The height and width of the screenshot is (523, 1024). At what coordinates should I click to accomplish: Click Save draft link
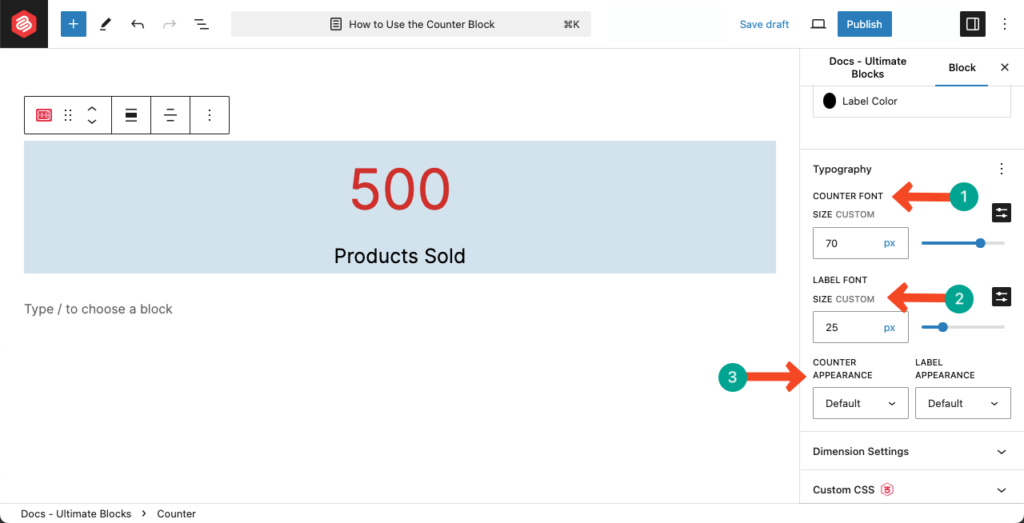coord(764,24)
